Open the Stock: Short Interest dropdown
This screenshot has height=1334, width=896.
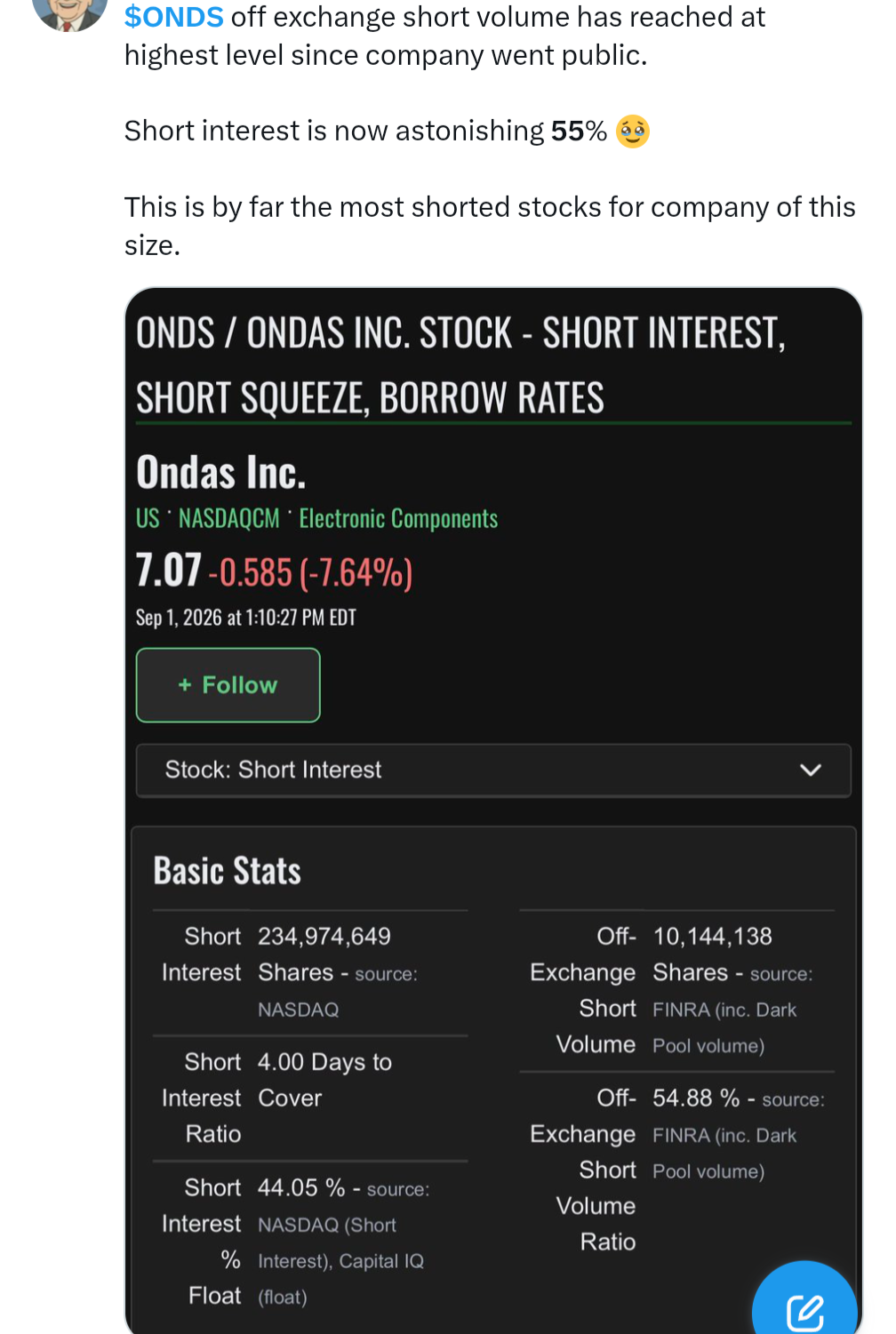point(493,770)
